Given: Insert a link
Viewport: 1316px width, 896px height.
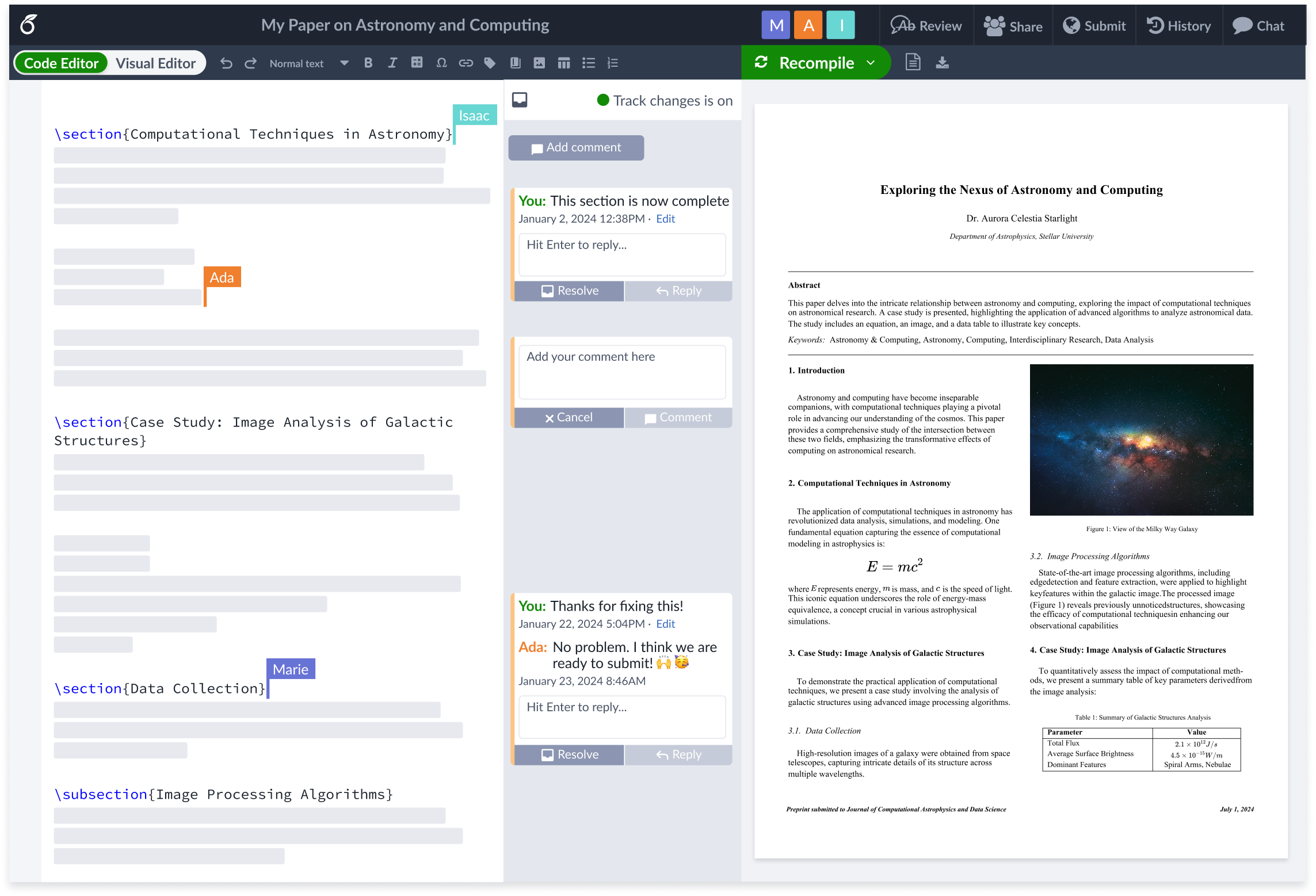Looking at the screenshot, I should pyautogui.click(x=466, y=63).
